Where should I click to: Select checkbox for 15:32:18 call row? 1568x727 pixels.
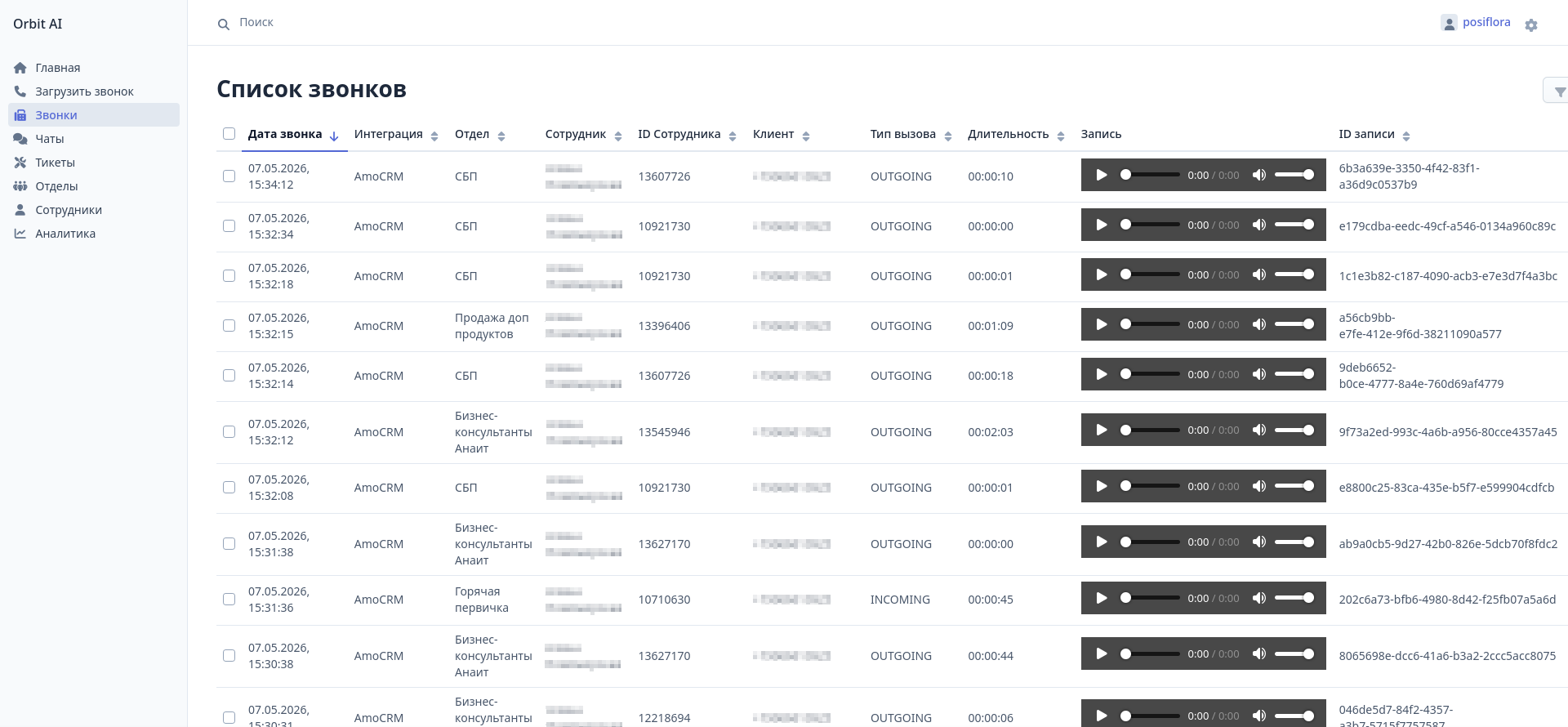(229, 275)
